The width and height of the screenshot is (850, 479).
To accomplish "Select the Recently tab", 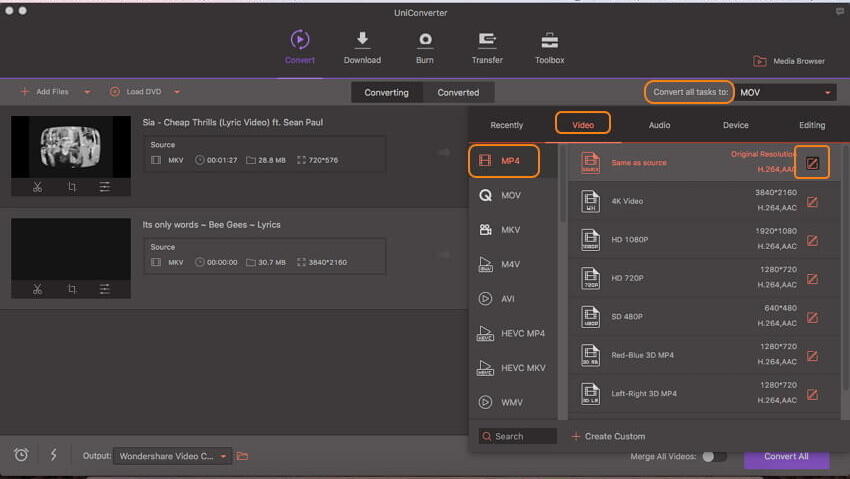I will point(506,125).
